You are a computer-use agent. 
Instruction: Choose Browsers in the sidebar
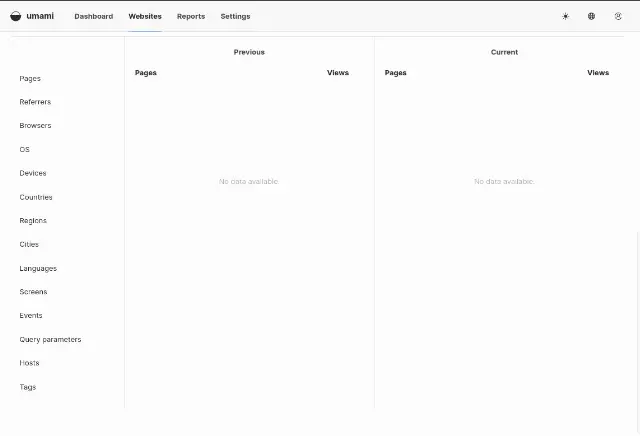(x=35, y=125)
